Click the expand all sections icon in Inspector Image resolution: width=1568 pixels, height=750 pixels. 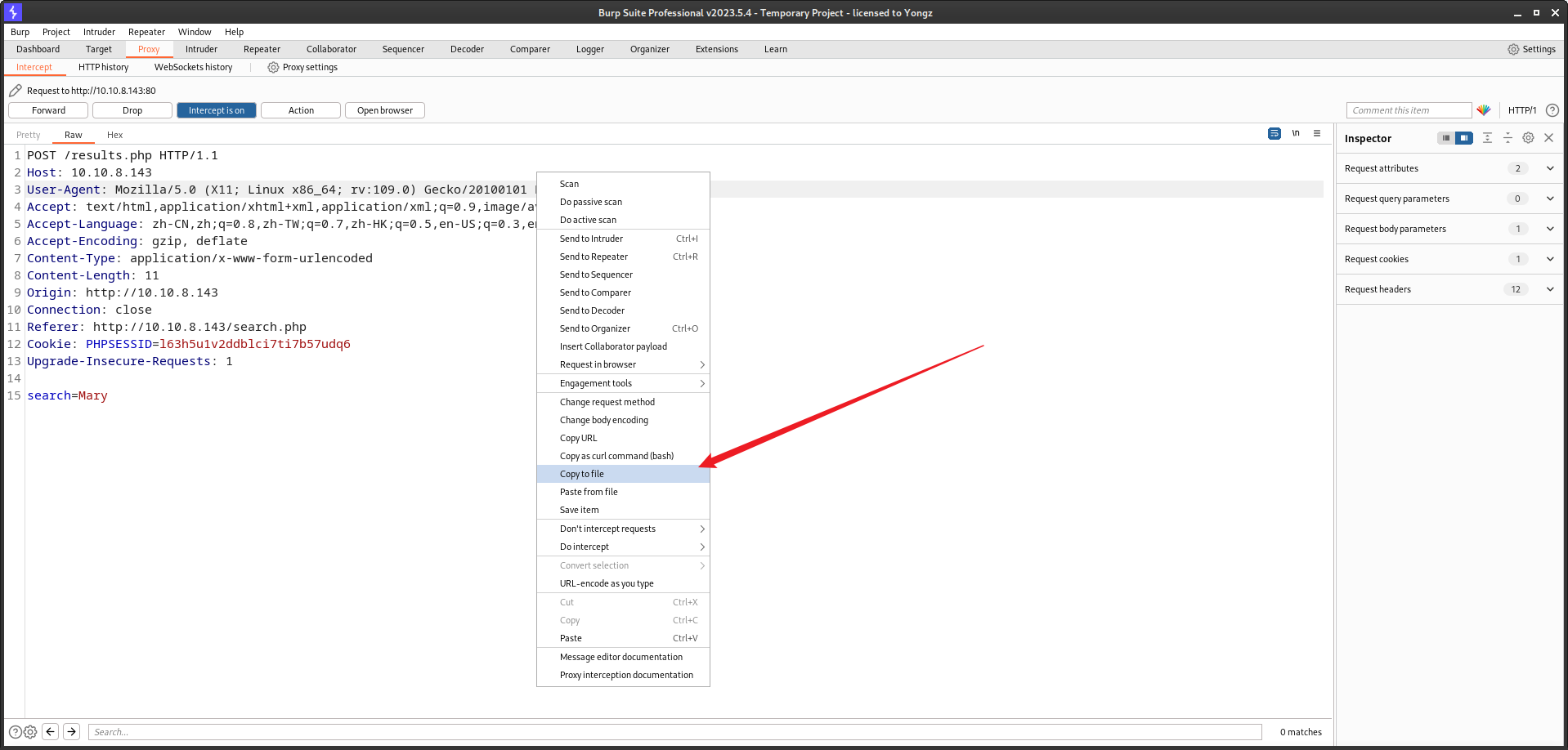pyautogui.click(x=1487, y=138)
